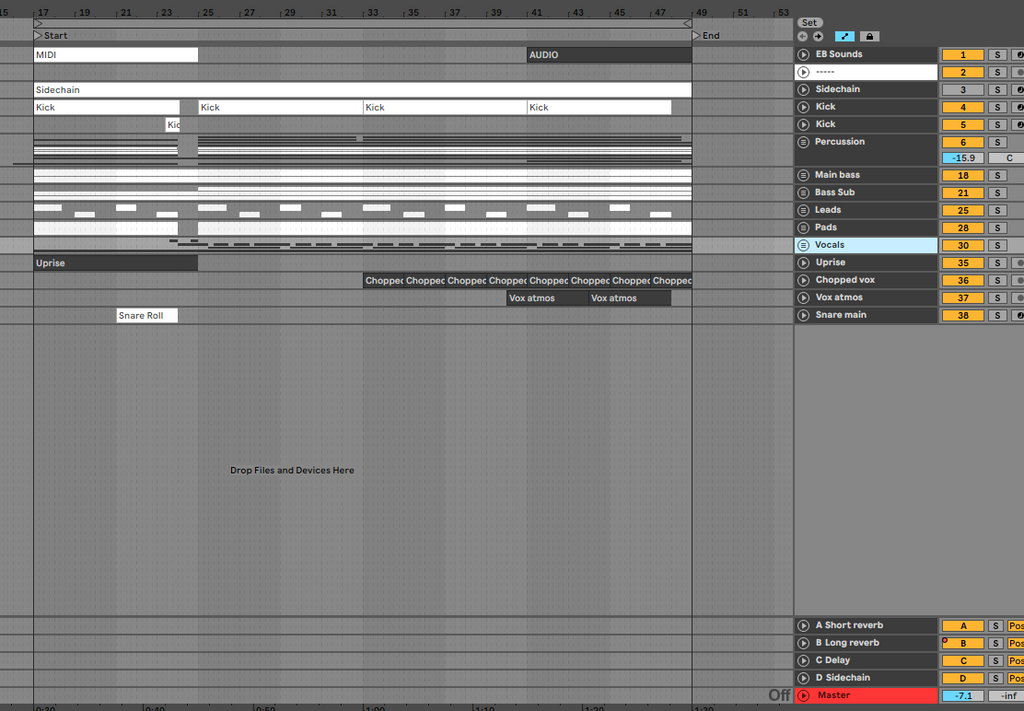1024x711 pixels.
Task: Select the first Vox atmos clip
Action: tap(547, 298)
